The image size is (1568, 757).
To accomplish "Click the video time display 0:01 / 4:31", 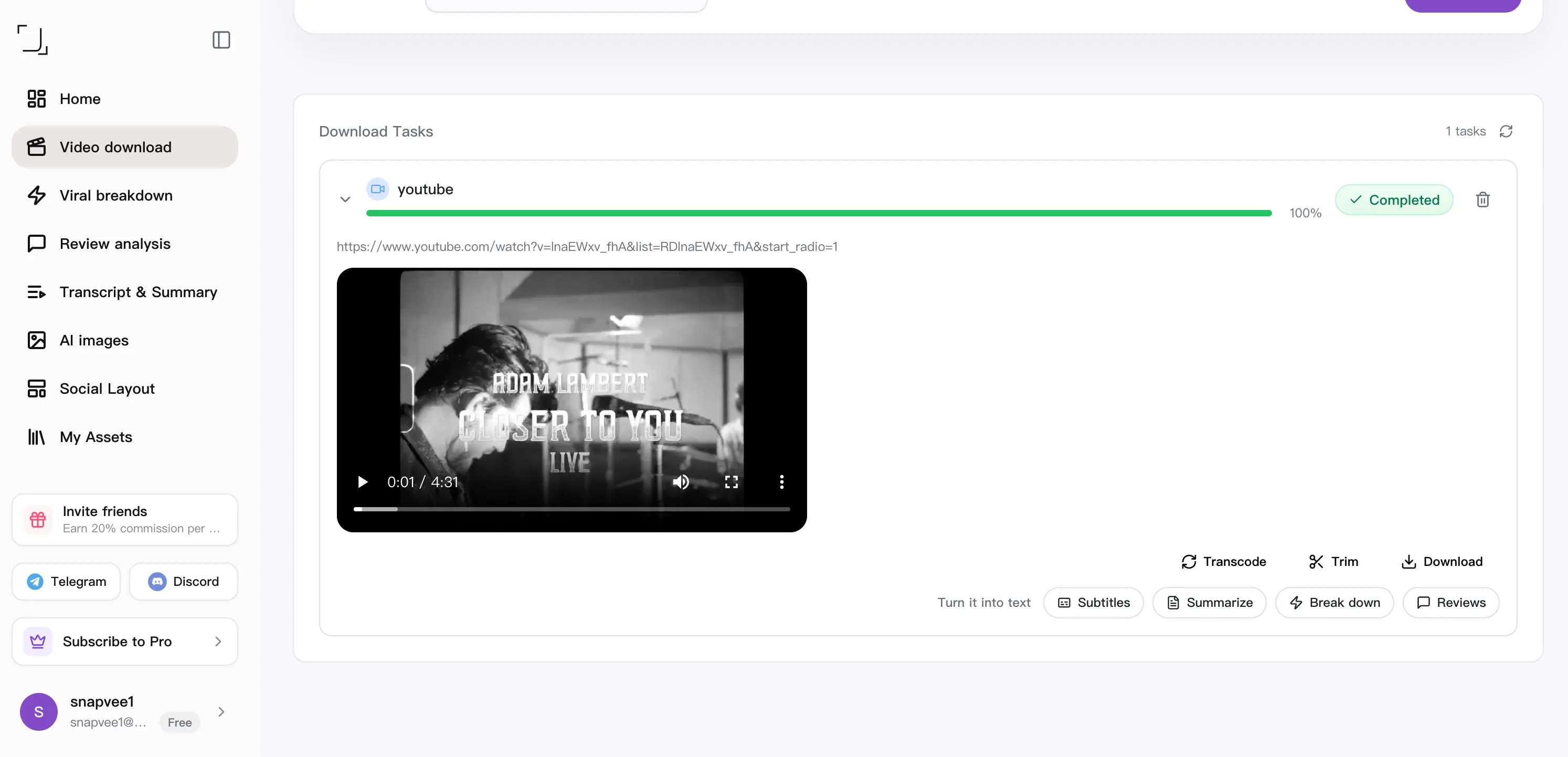I will point(422,482).
